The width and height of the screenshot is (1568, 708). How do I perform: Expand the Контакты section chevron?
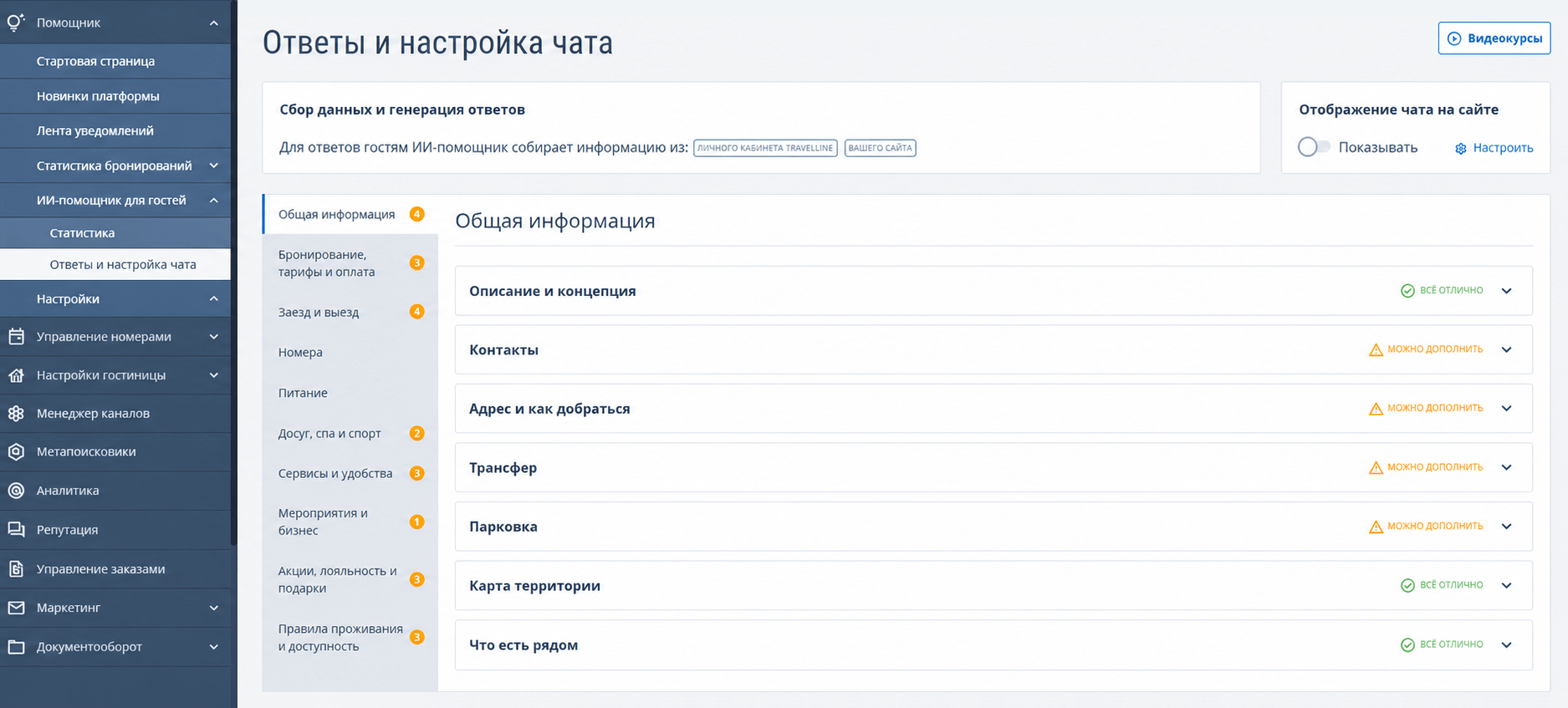click(1506, 349)
